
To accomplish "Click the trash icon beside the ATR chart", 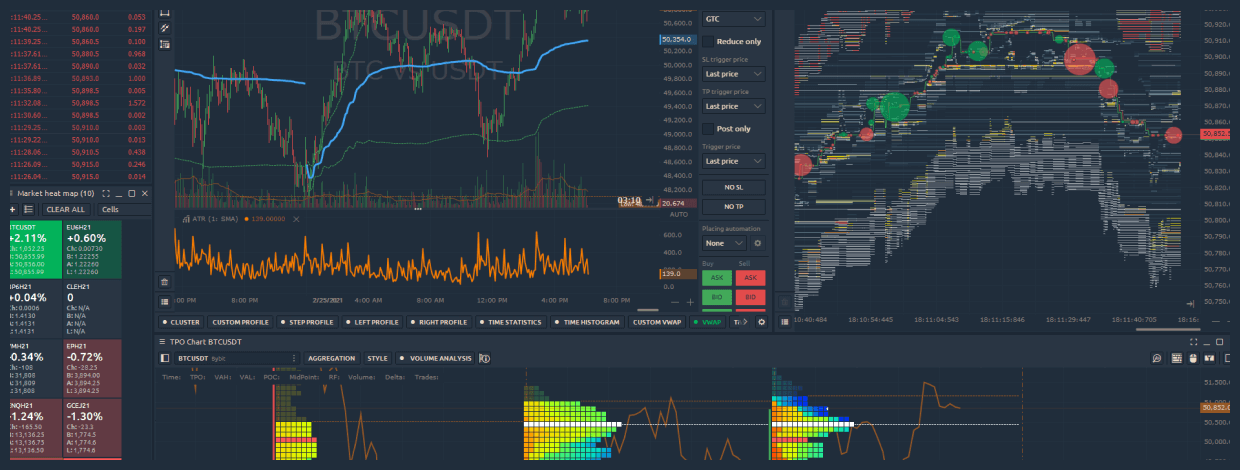I will (164, 281).
